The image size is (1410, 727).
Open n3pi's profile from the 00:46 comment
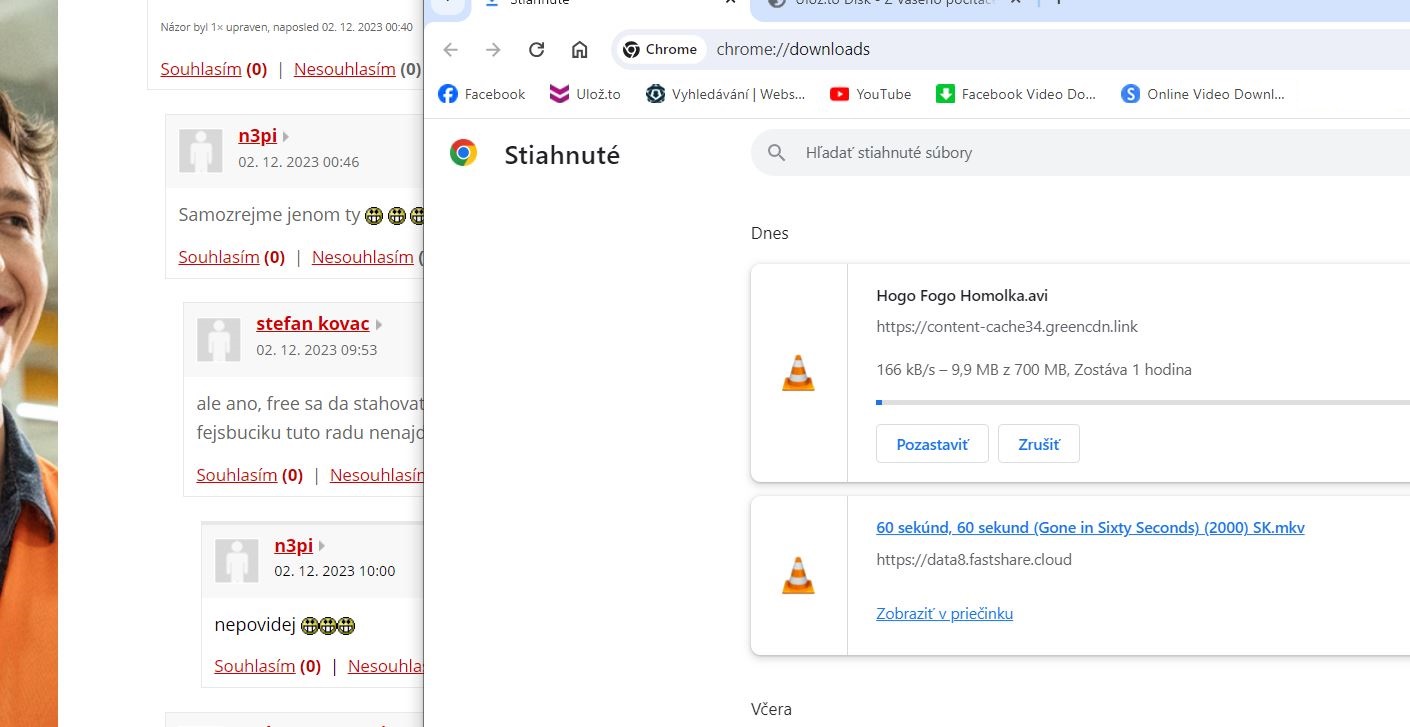257,136
